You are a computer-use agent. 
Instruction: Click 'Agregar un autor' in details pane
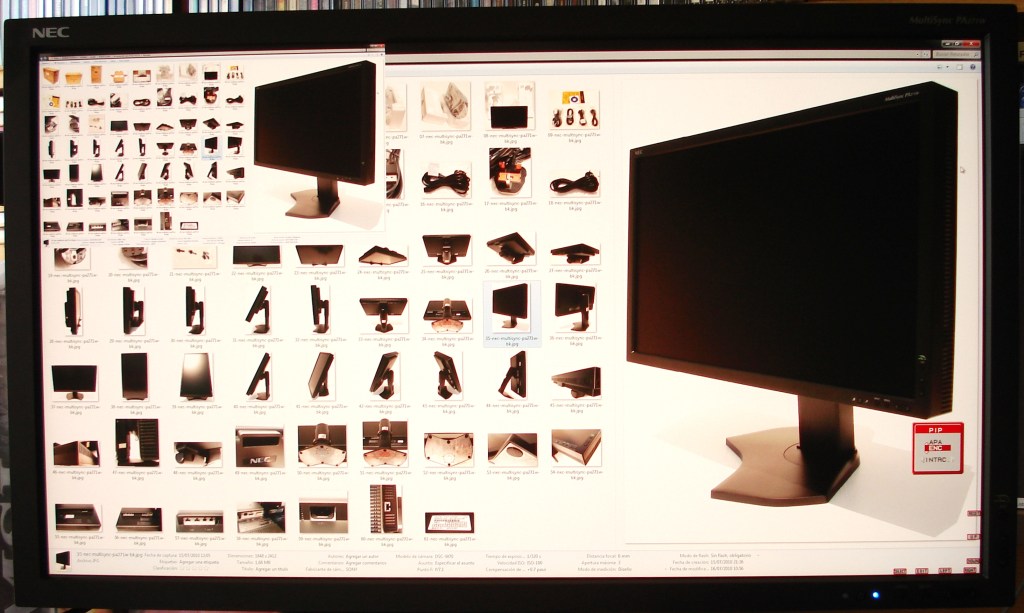(x=357, y=555)
